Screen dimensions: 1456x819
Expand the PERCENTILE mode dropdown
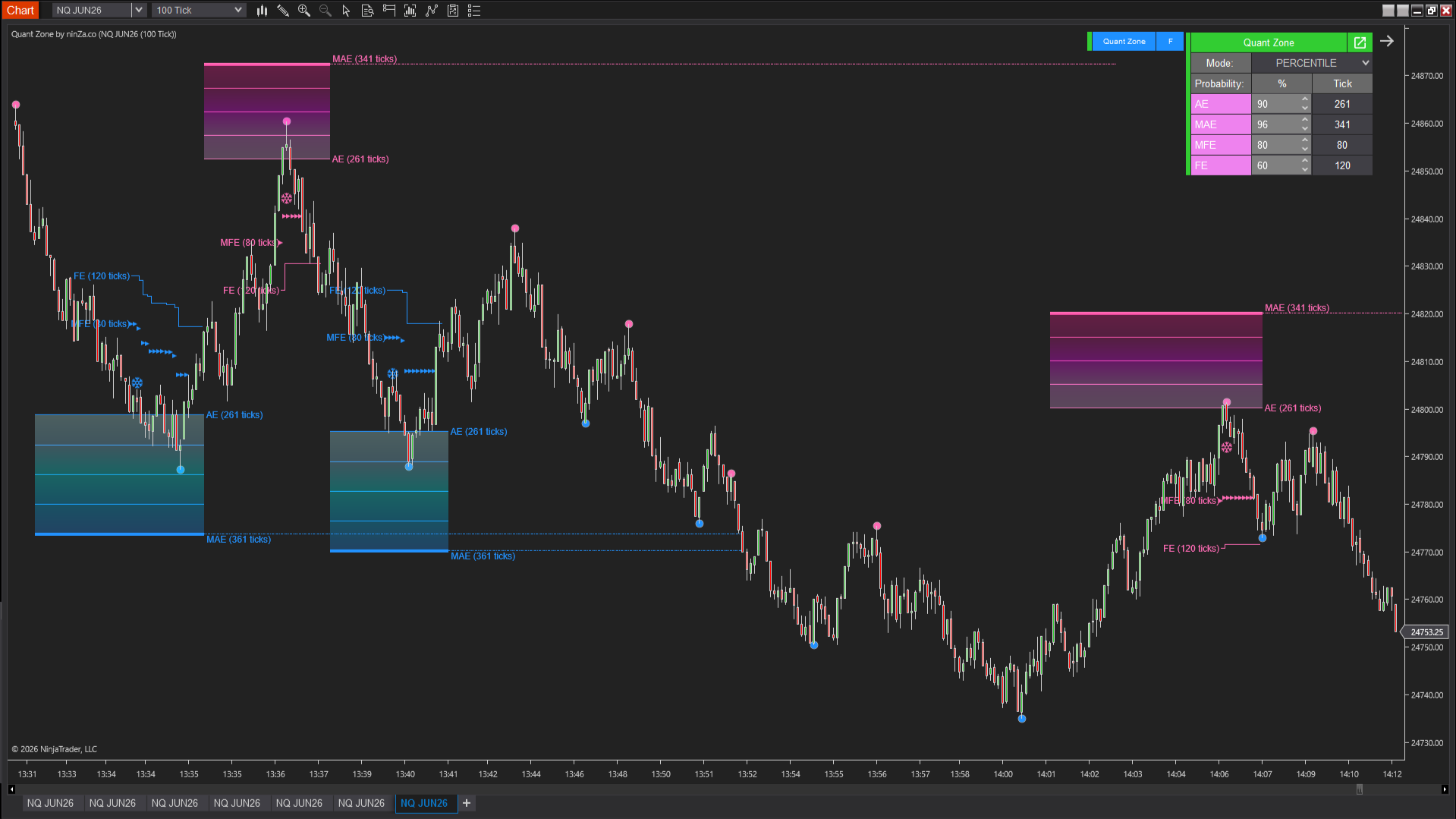pos(1364,63)
